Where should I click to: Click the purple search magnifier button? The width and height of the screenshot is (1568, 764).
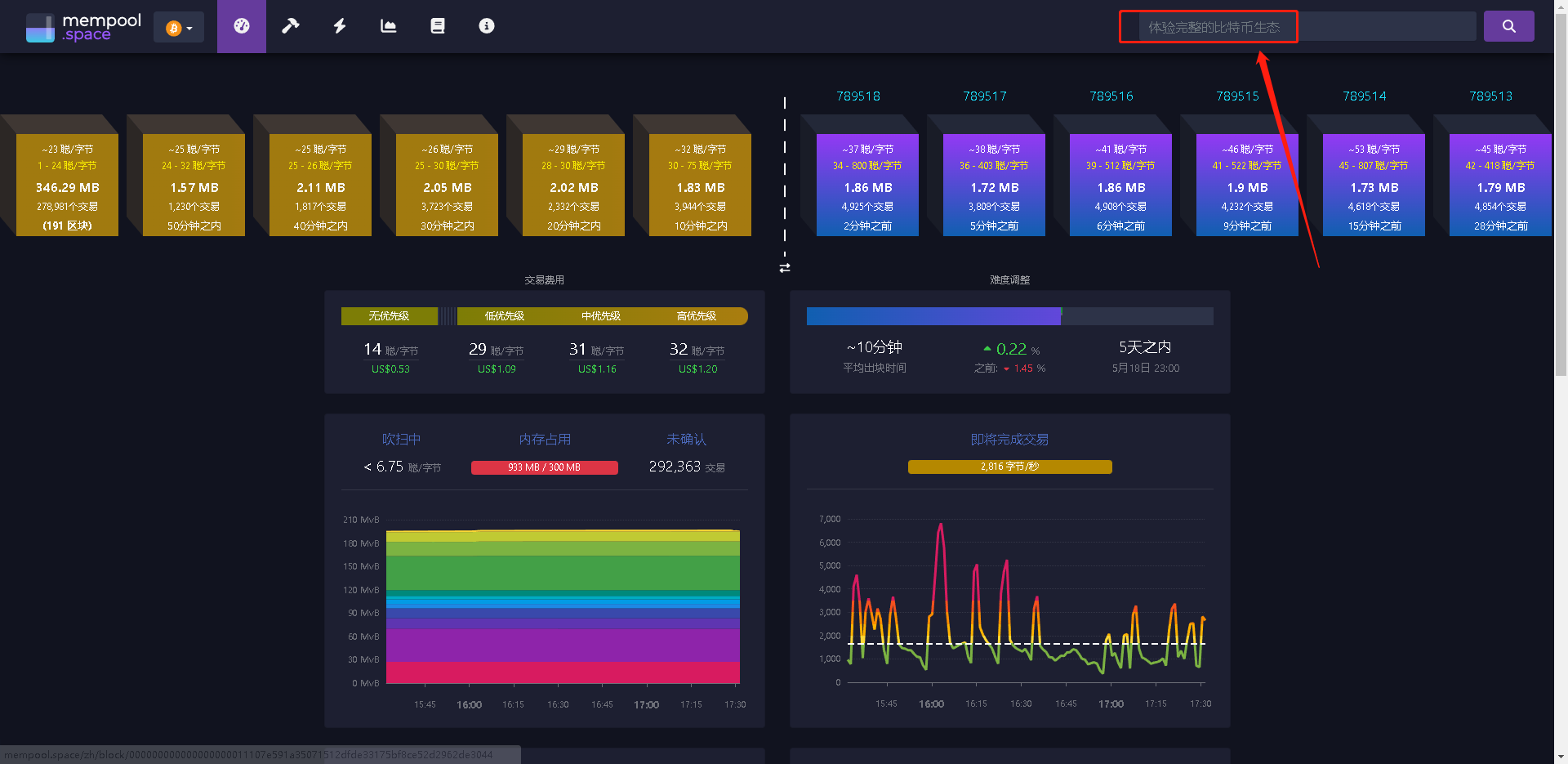(1508, 26)
